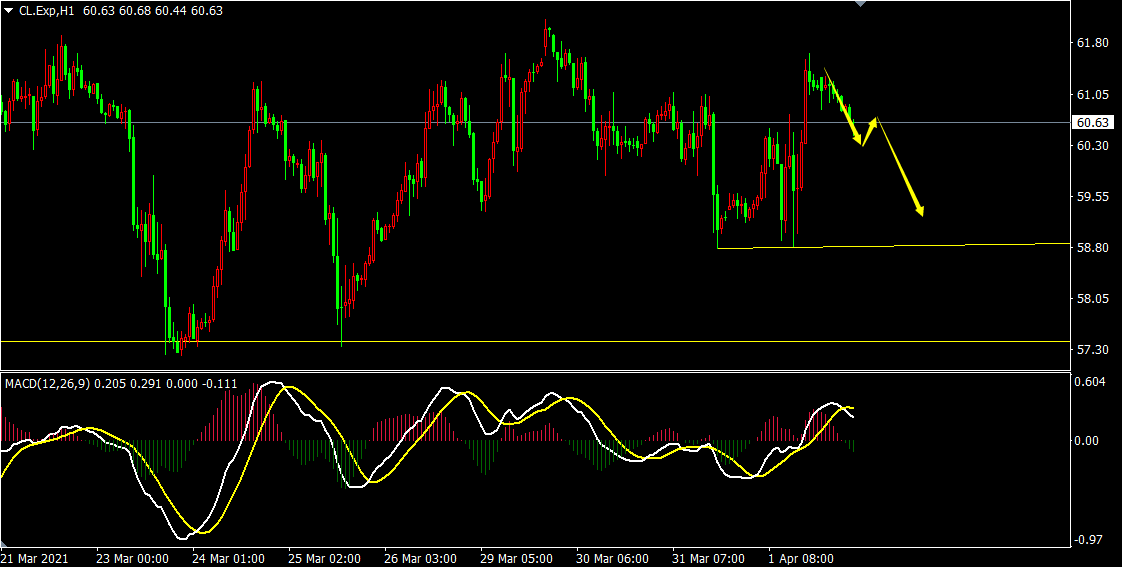Screen dimensions: 1122x567
Task: Select the CL.Exp,H1 symbol title text
Action: point(52,10)
